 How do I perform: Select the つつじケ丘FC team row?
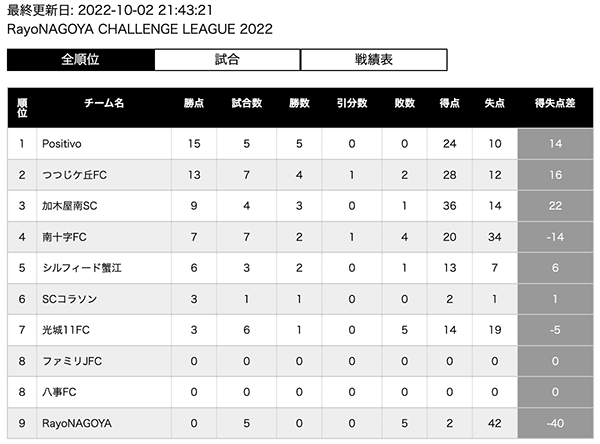[300, 175]
